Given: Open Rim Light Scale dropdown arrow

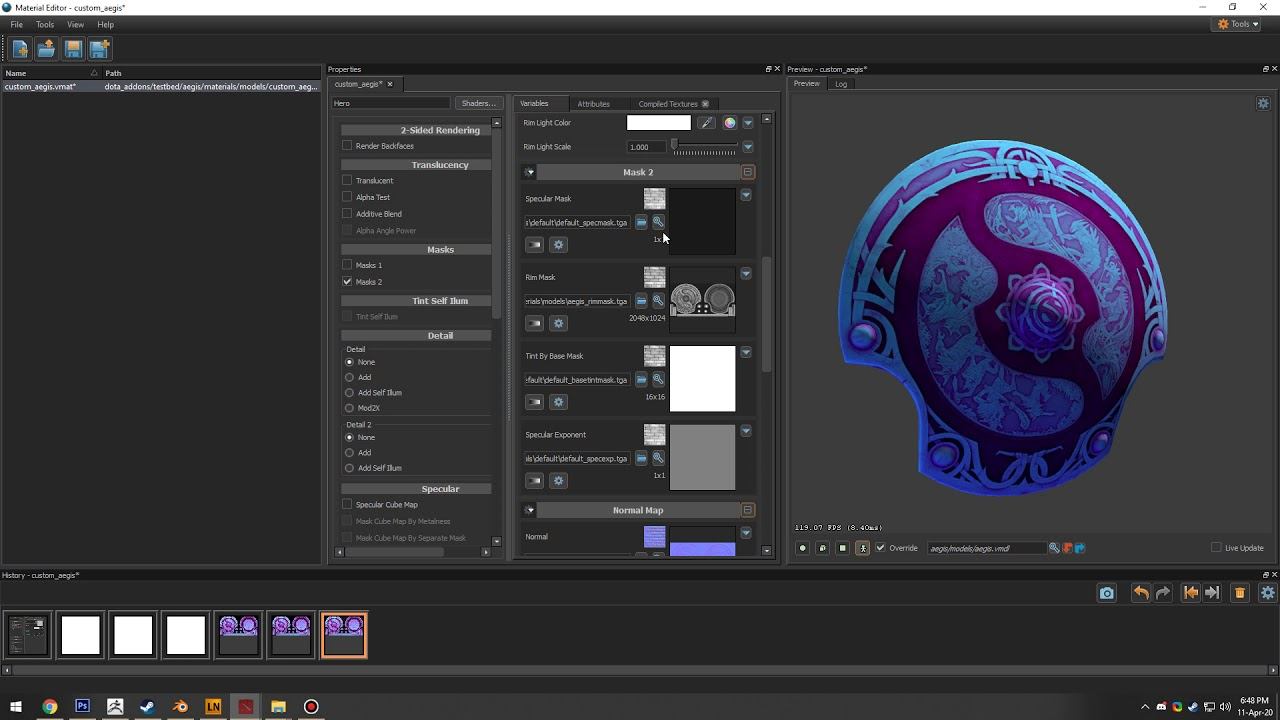Looking at the screenshot, I should [747, 147].
